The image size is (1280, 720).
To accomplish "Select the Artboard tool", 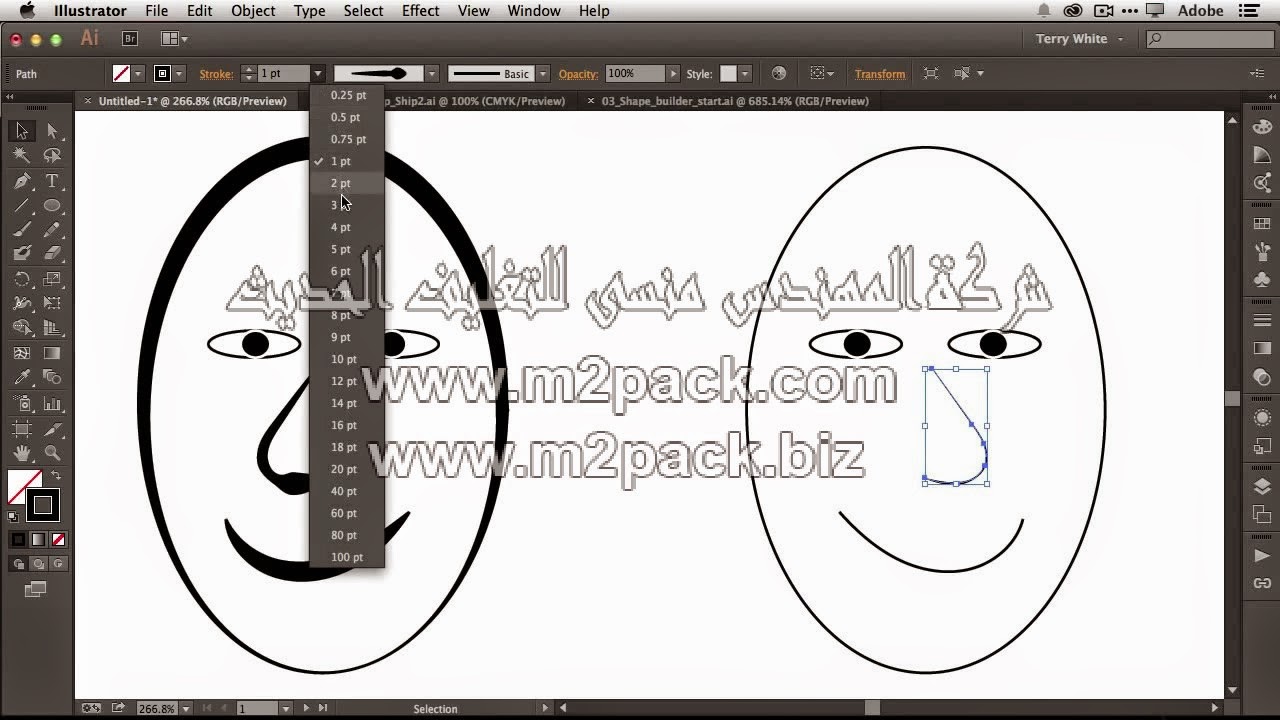I will pyautogui.click(x=22, y=428).
